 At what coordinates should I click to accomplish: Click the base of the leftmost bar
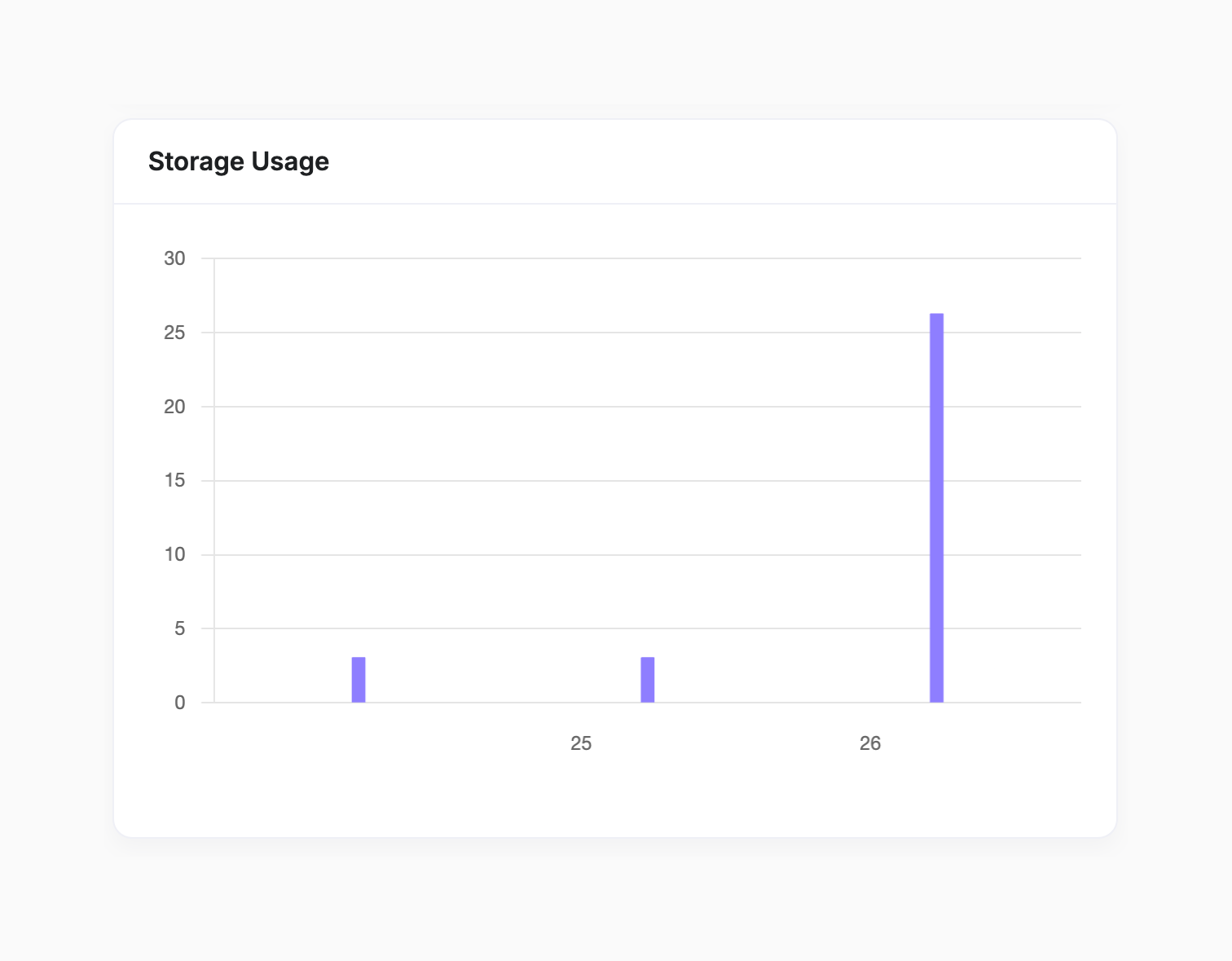(359, 700)
